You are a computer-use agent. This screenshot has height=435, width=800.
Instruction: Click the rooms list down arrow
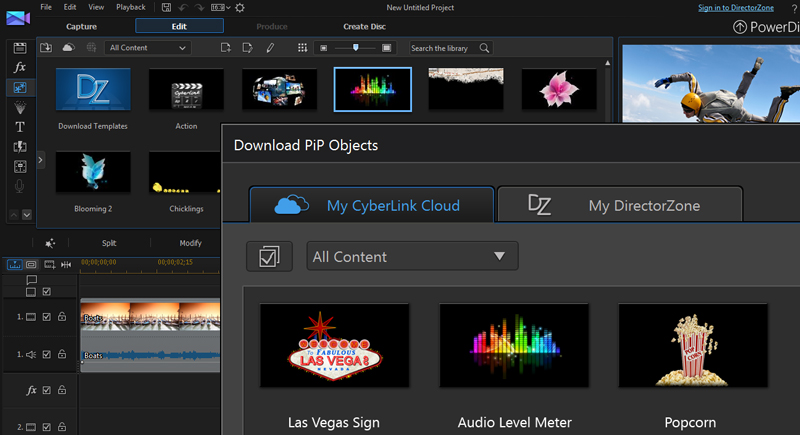[x=27, y=215]
